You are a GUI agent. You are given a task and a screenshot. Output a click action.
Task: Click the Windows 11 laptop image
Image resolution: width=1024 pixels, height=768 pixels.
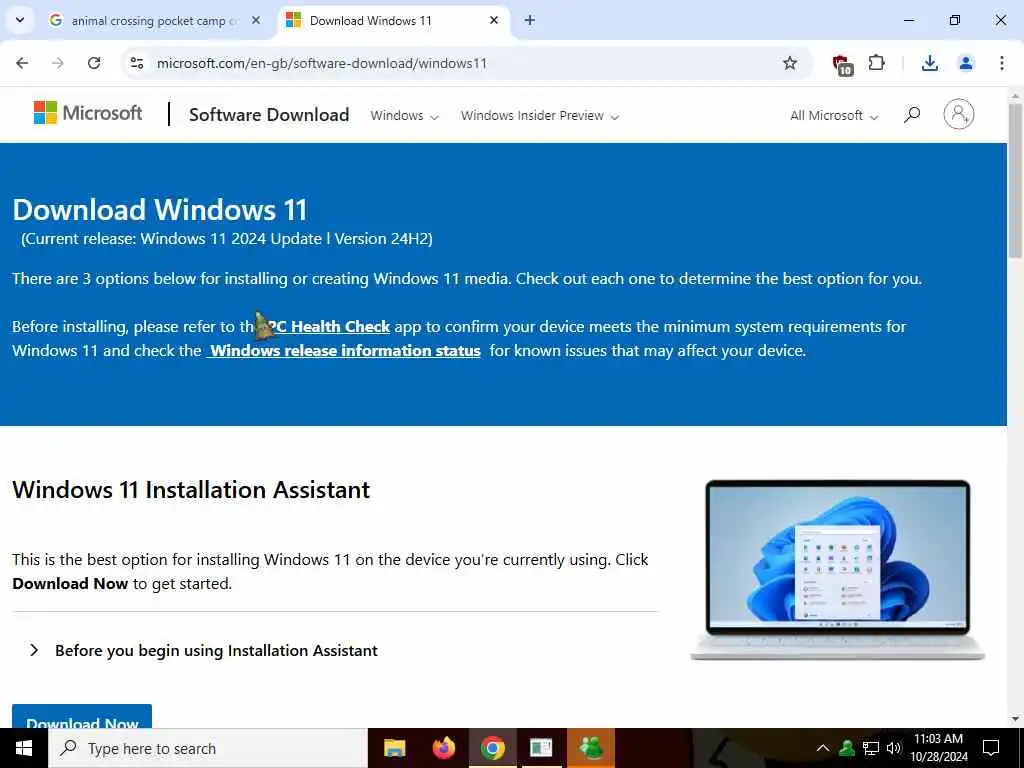pyautogui.click(x=838, y=569)
